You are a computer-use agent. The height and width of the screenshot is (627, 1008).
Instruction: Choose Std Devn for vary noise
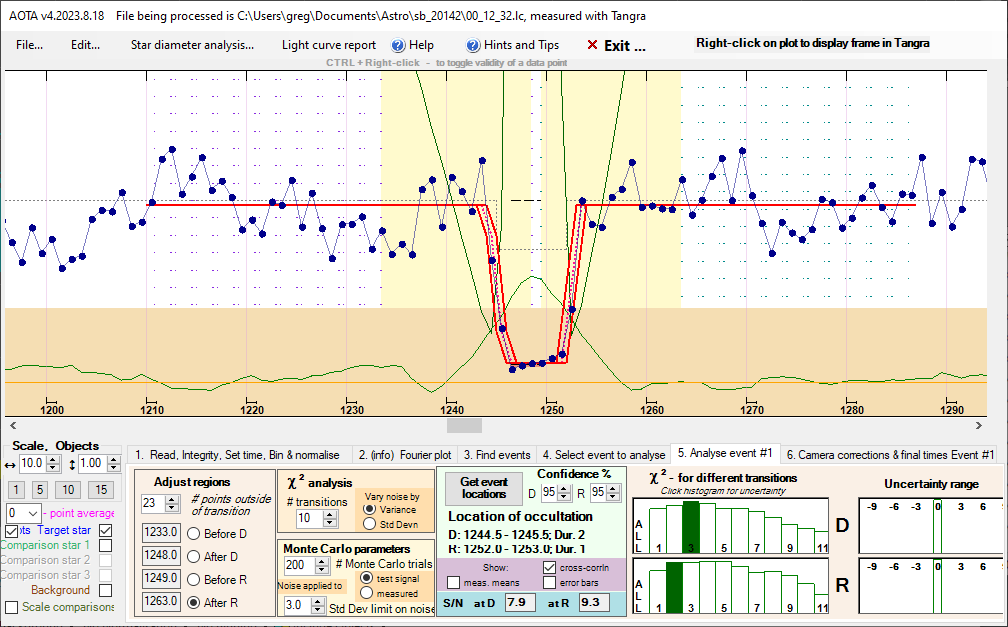click(367, 522)
